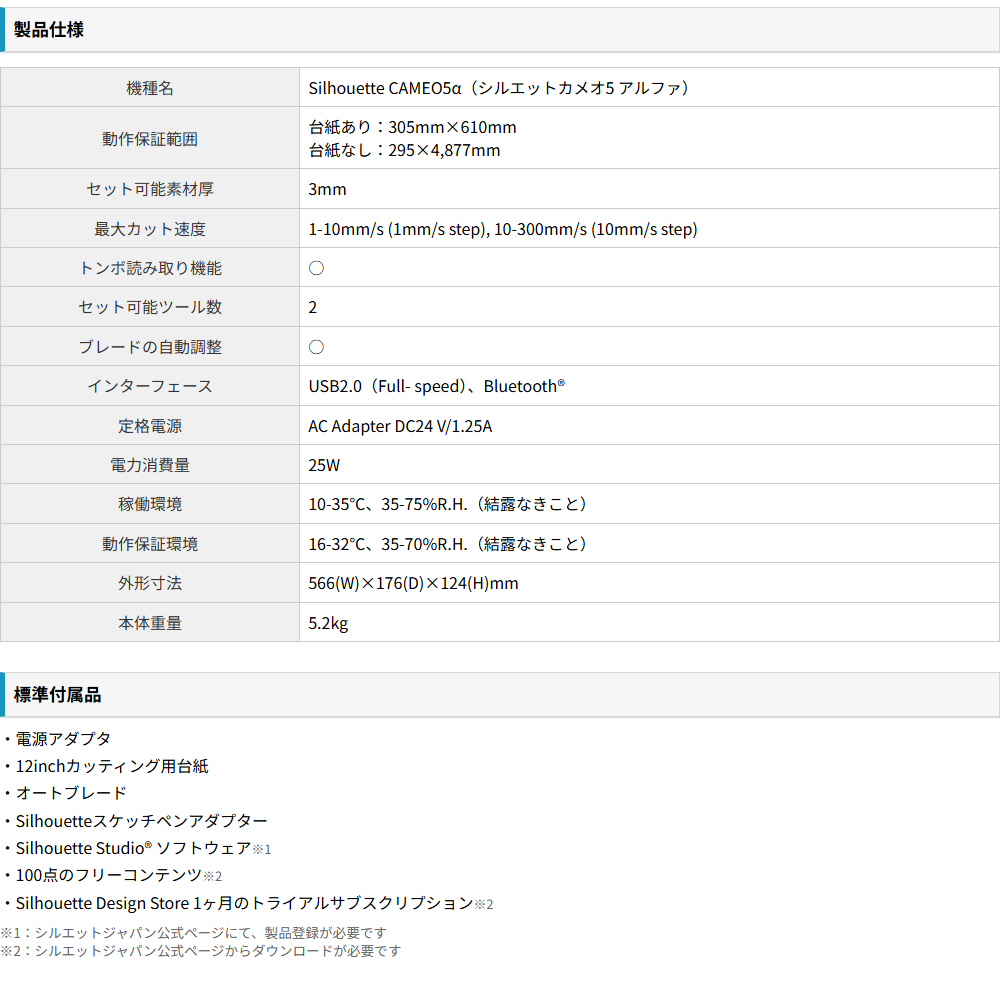Click the Silhouetteスケッチペンアダプター list item
The height and width of the screenshot is (992, 1000).
[141, 821]
